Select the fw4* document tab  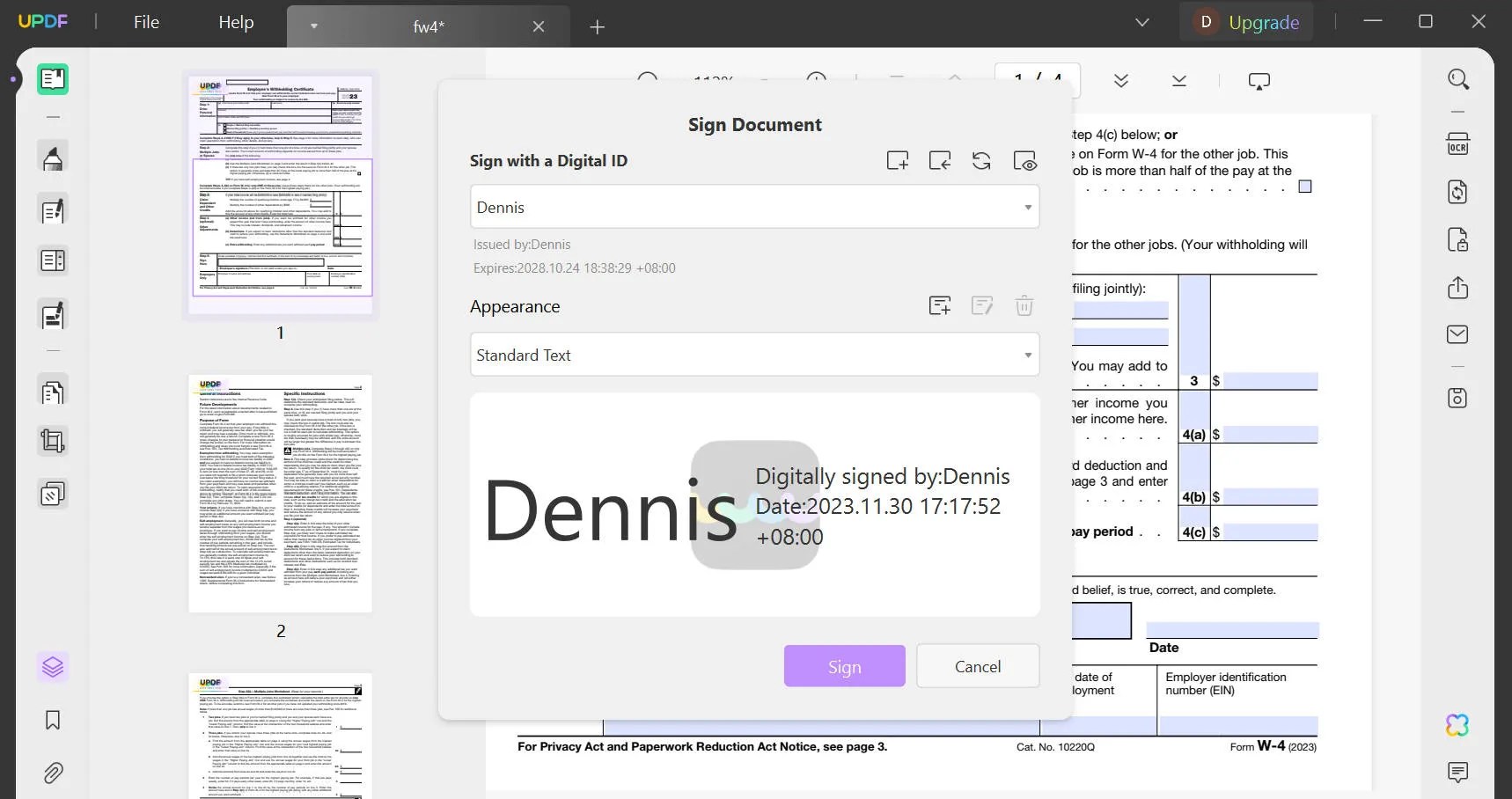coord(429,26)
